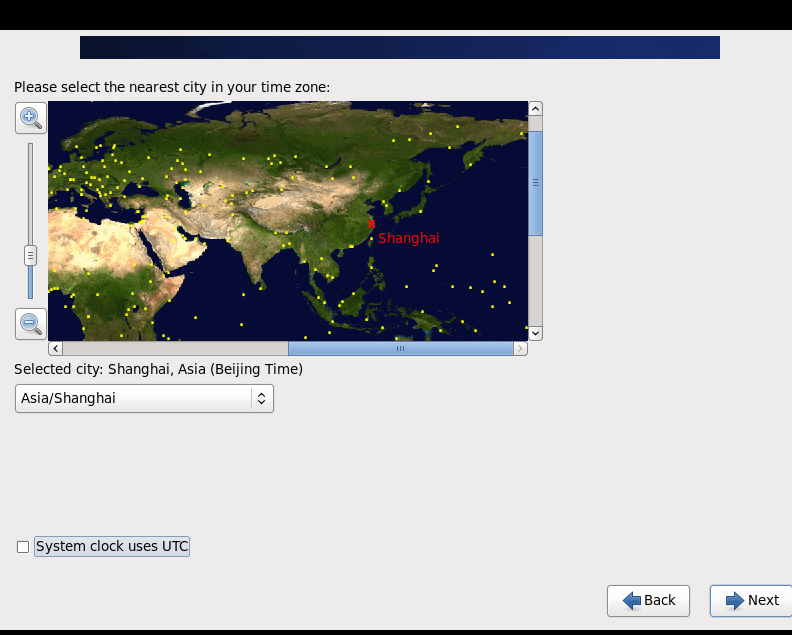Screen dimensions: 792x635
Task: Click the vertical scrollbar thumb beside map
Action: tap(535, 183)
